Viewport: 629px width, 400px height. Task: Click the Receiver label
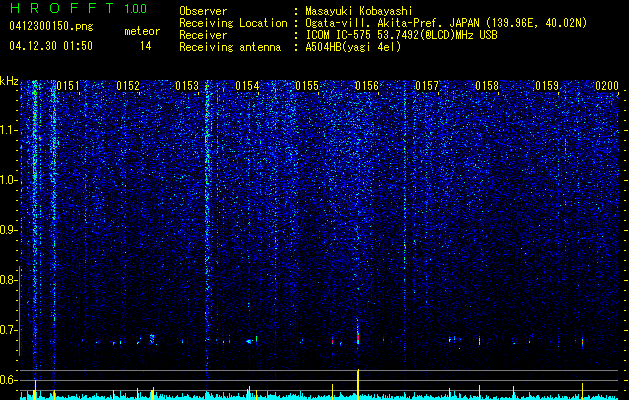click(x=203, y=35)
